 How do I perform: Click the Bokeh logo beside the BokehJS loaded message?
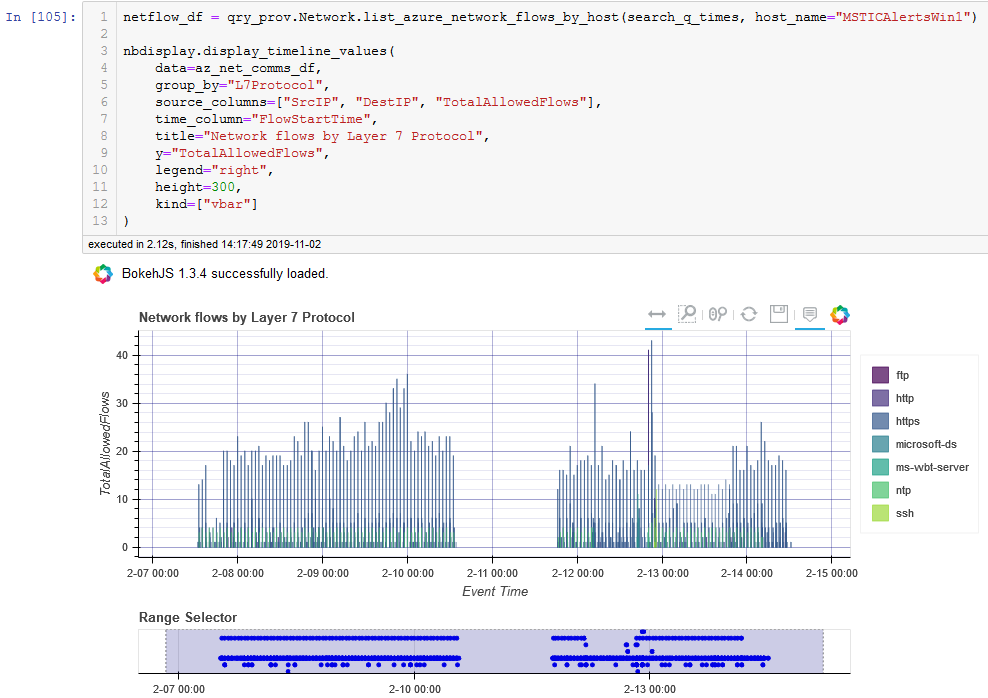(x=103, y=274)
